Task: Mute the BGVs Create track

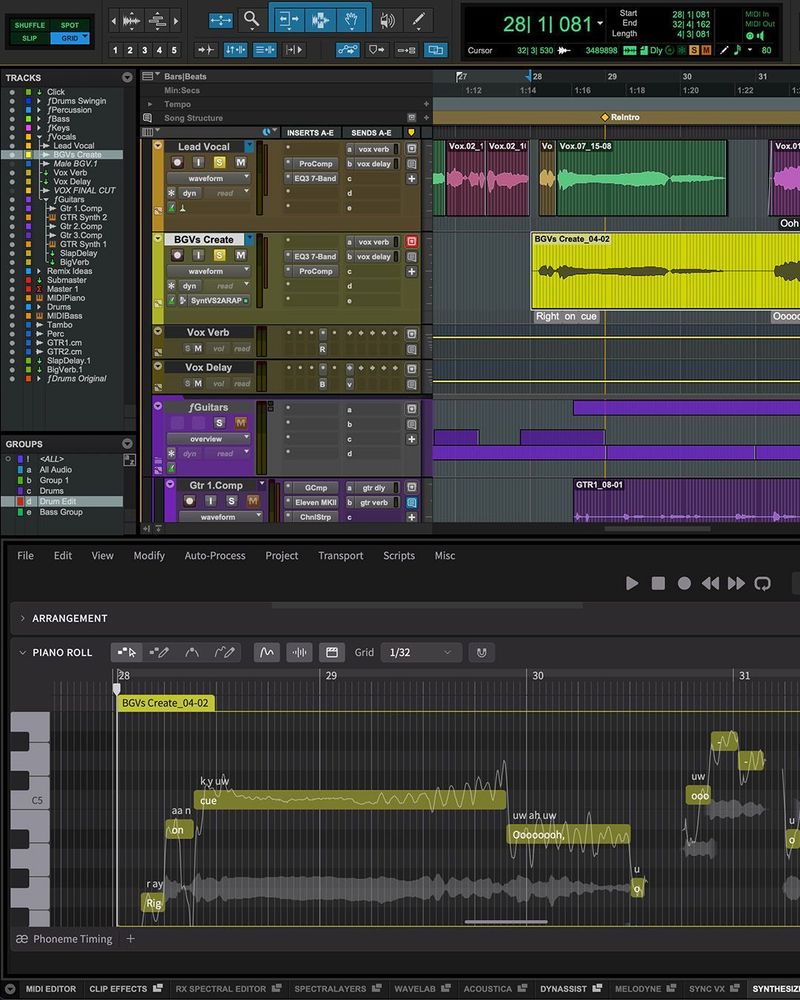Action: click(241, 255)
